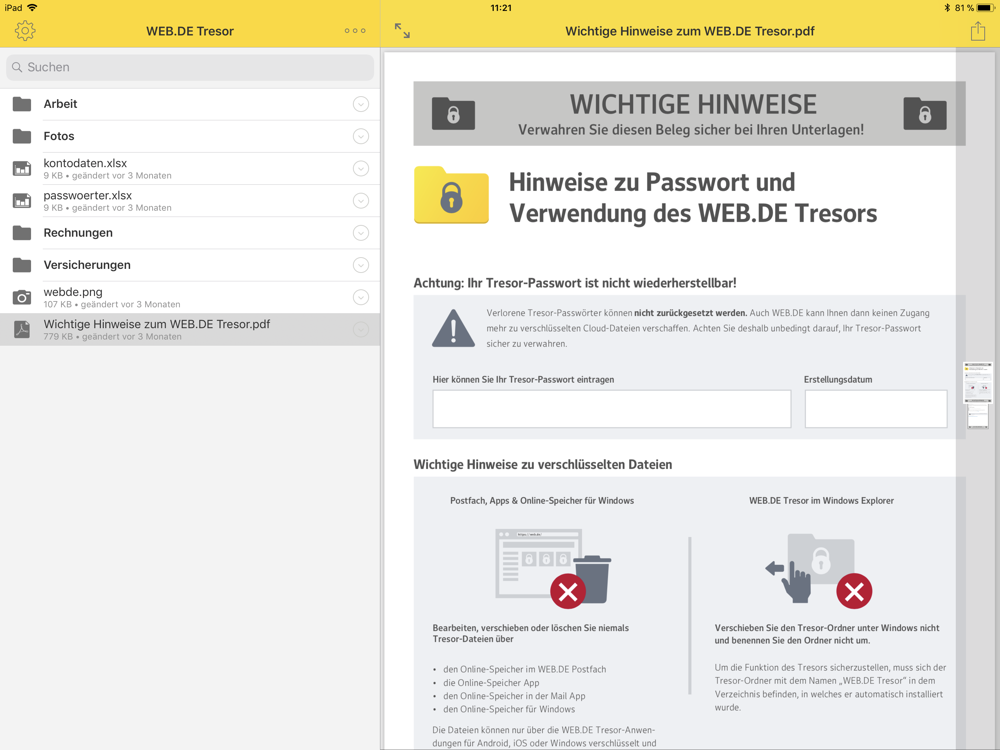The width and height of the screenshot is (1000, 750).
Task: Click the Erstellungsdatum field in PDF
Action: pos(876,409)
